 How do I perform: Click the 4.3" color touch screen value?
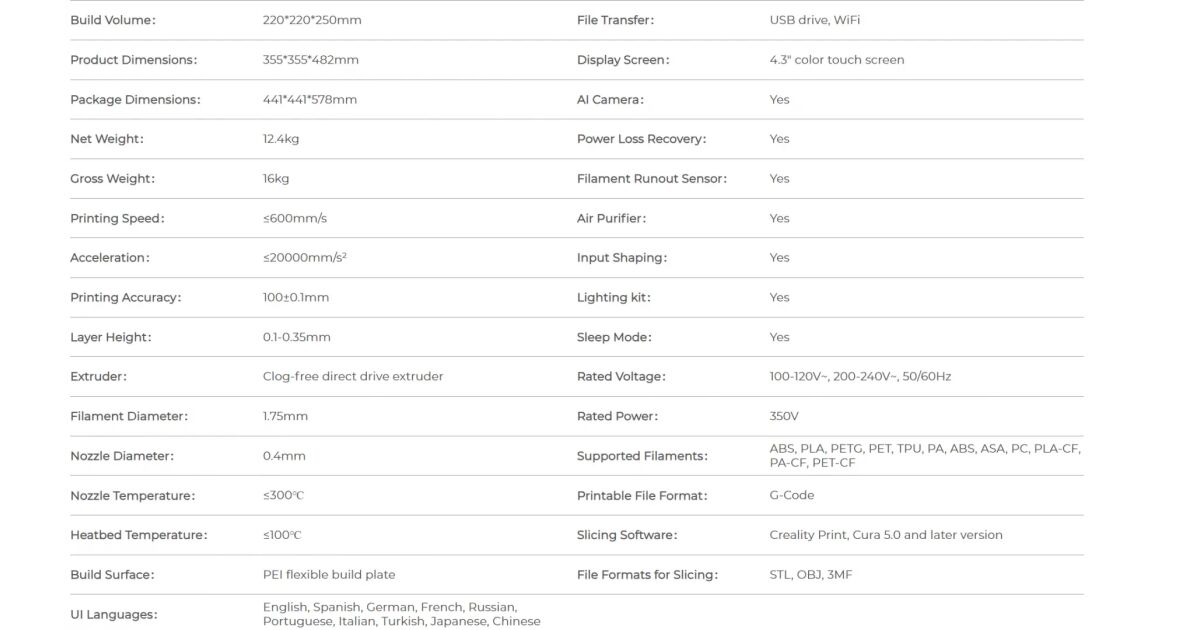837,60
